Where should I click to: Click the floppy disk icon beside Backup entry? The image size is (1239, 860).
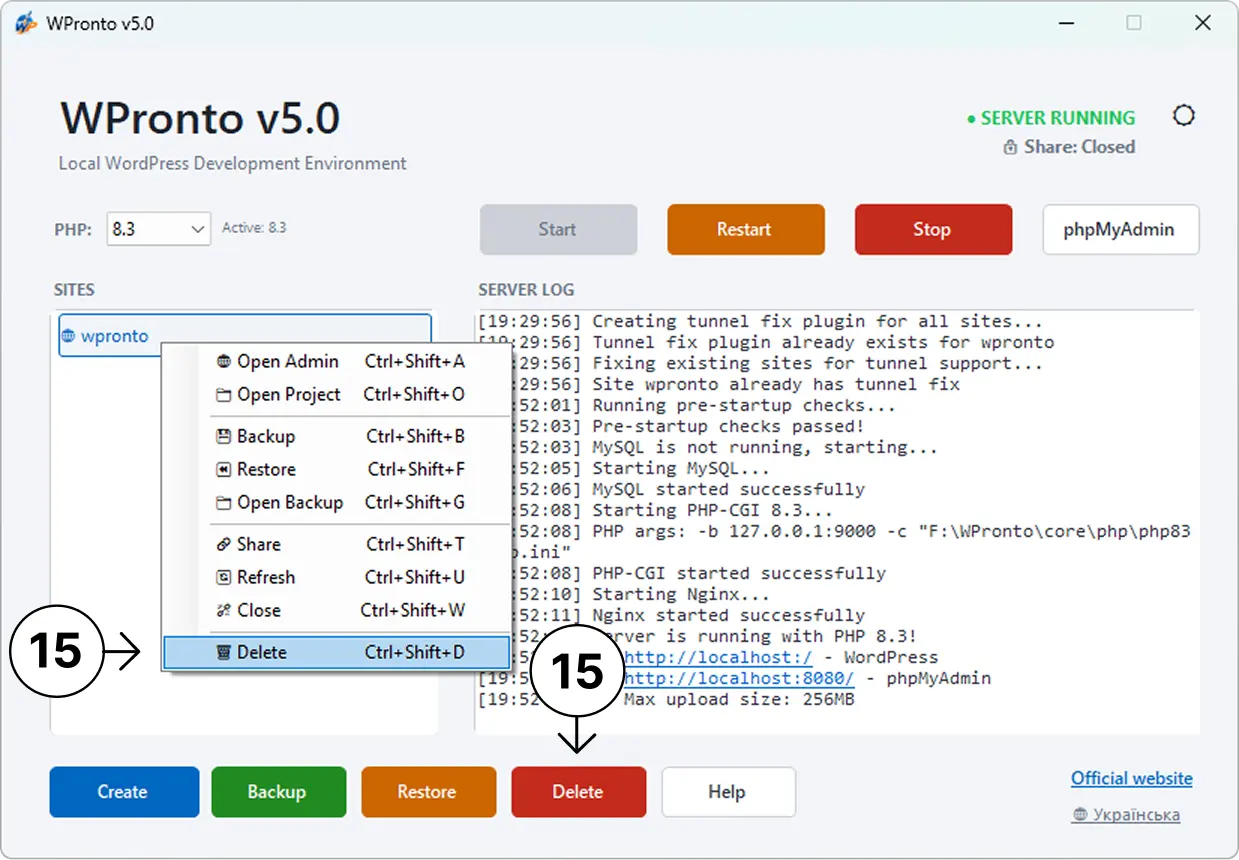coord(224,436)
